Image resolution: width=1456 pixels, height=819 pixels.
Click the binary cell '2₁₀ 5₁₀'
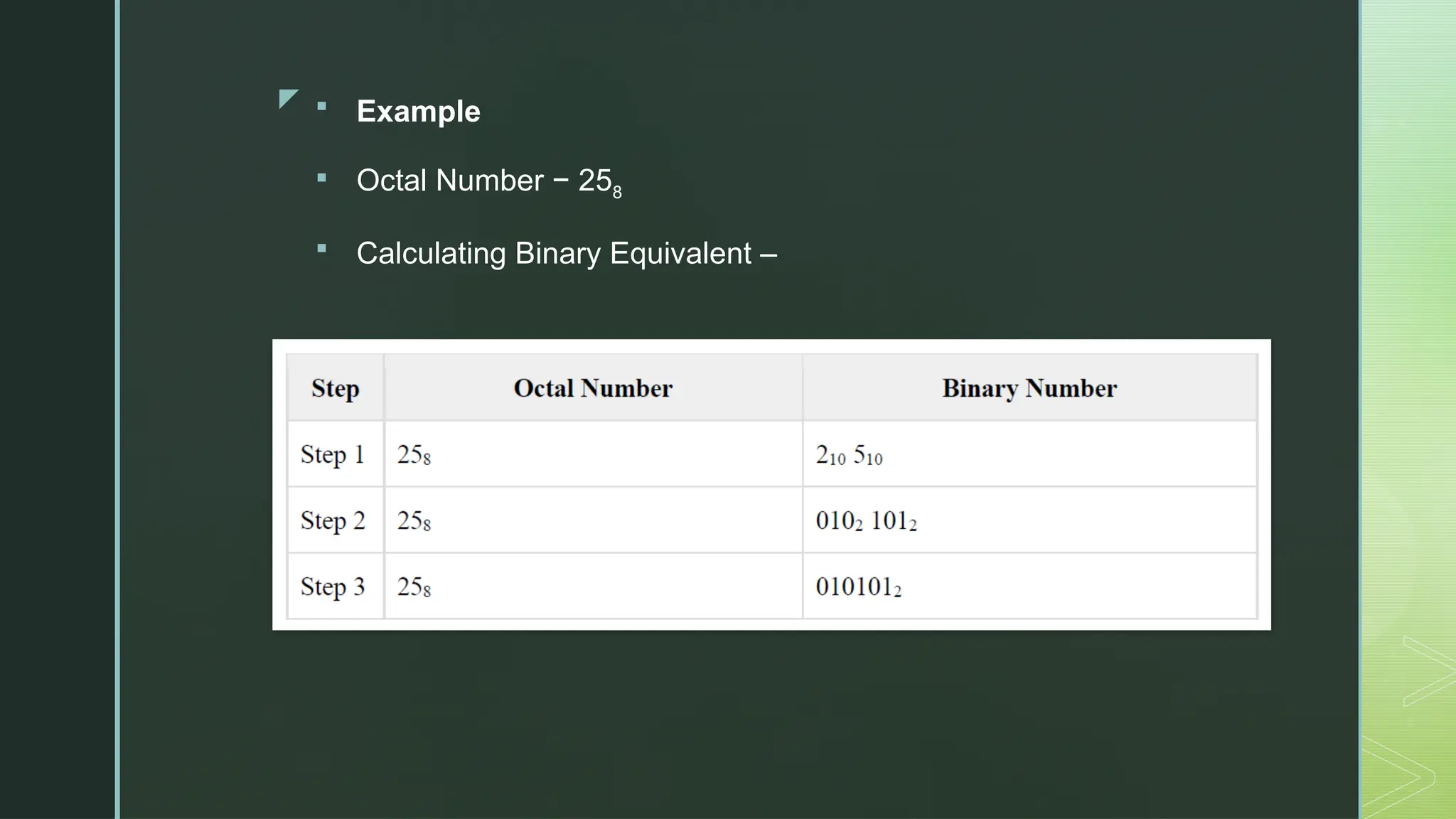pos(849,455)
